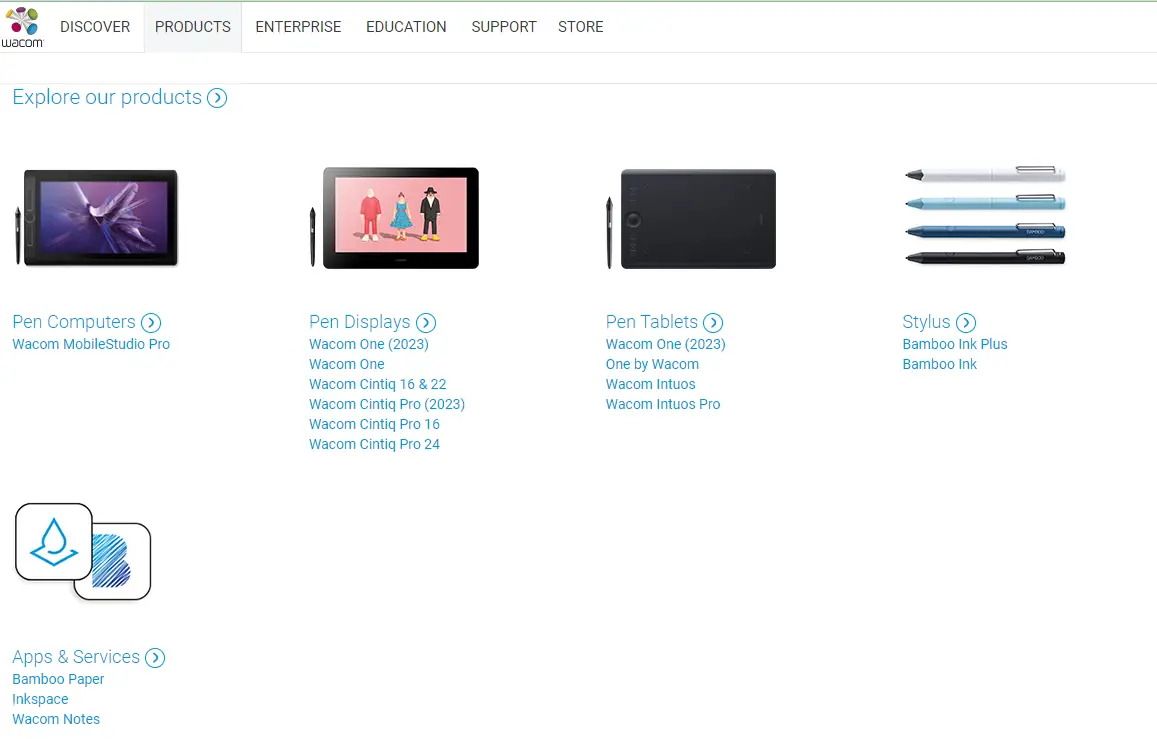Screen dimensions: 1157x739
Task: Click the One by Wacom link
Action: 652,364
